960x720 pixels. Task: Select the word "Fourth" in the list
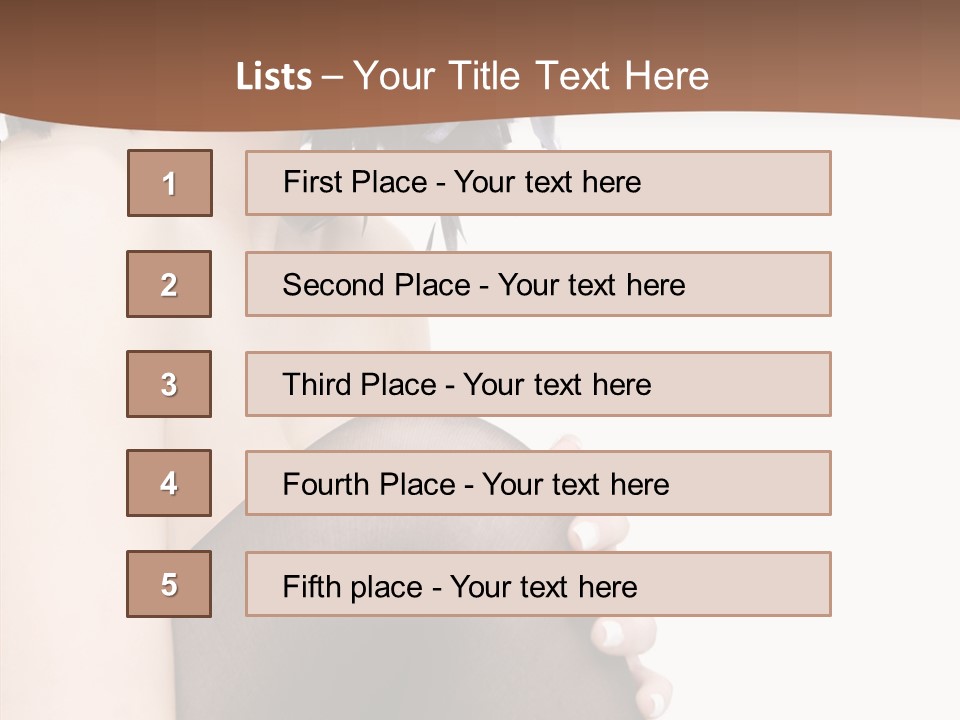pyautogui.click(x=326, y=484)
